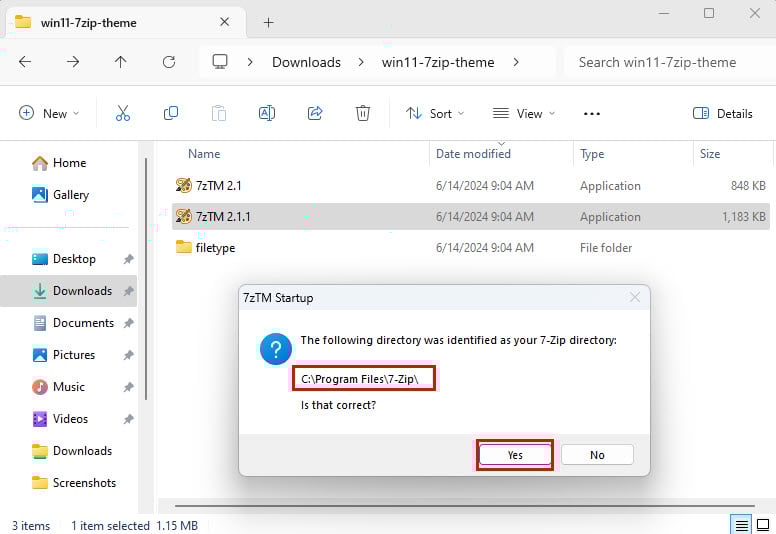The height and width of the screenshot is (534, 776).
Task: Click the blue question mark dialog icon
Action: point(276,349)
